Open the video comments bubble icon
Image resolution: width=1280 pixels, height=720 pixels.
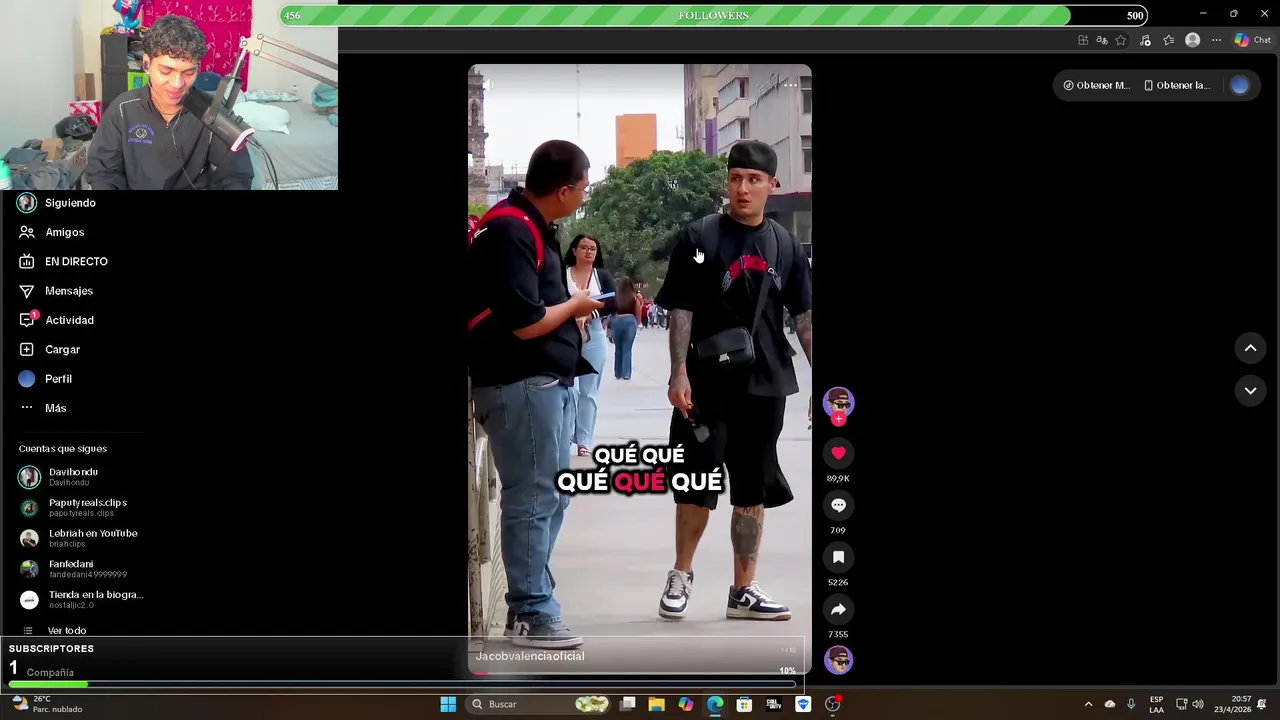coord(838,505)
